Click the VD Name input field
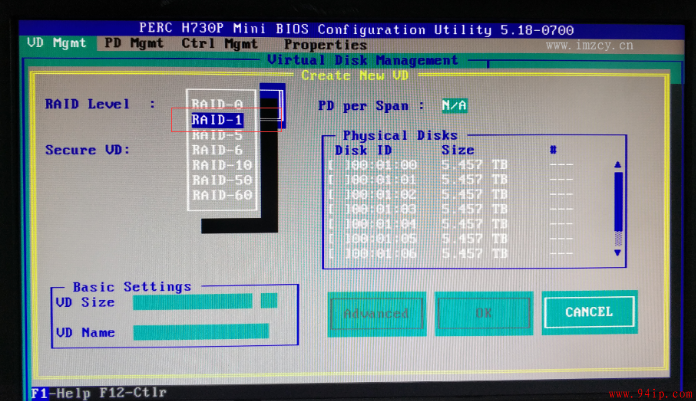The height and width of the screenshot is (401, 696). click(201, 332)
